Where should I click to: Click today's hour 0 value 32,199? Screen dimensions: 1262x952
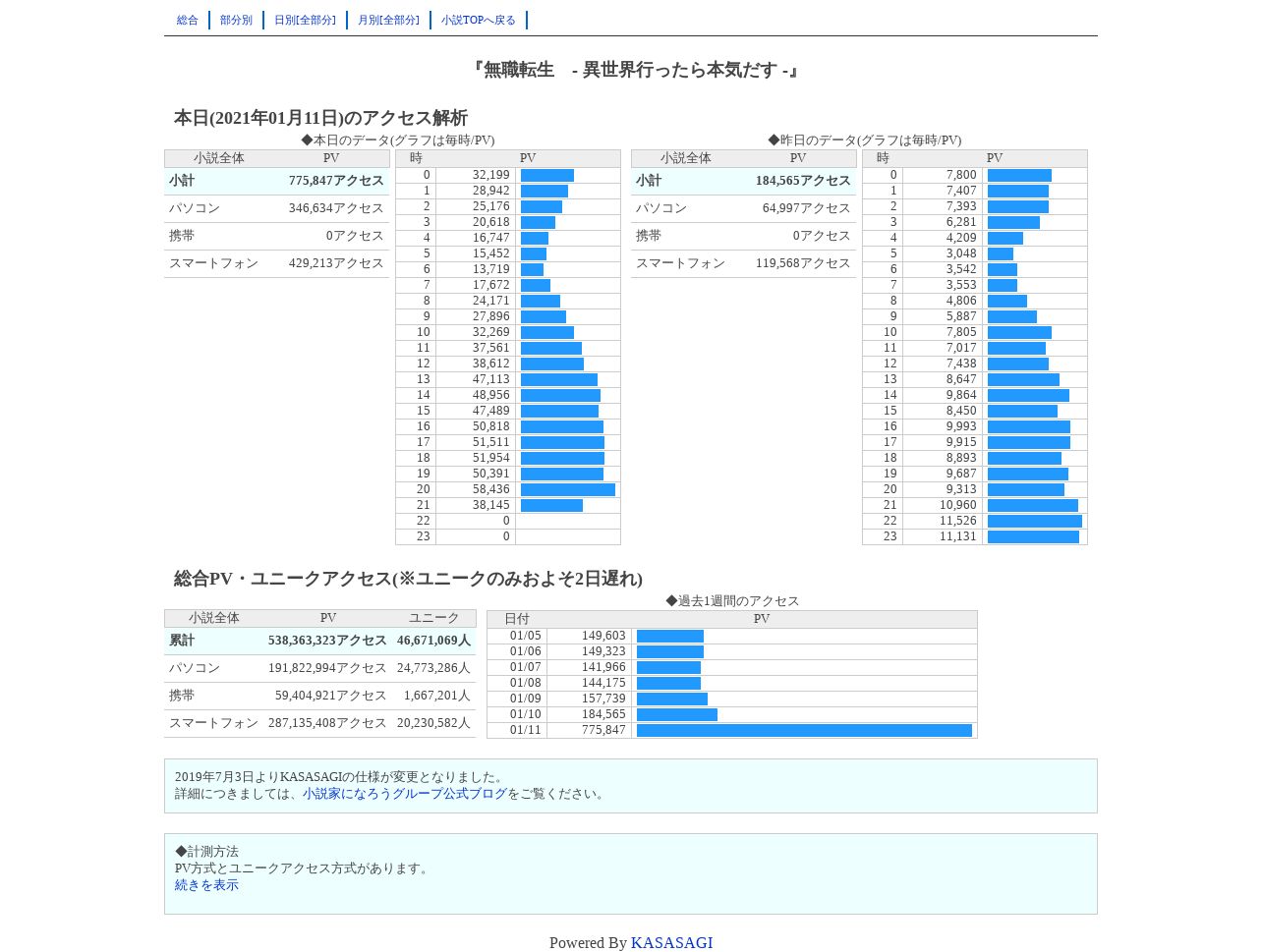click(x=490, y=175)
